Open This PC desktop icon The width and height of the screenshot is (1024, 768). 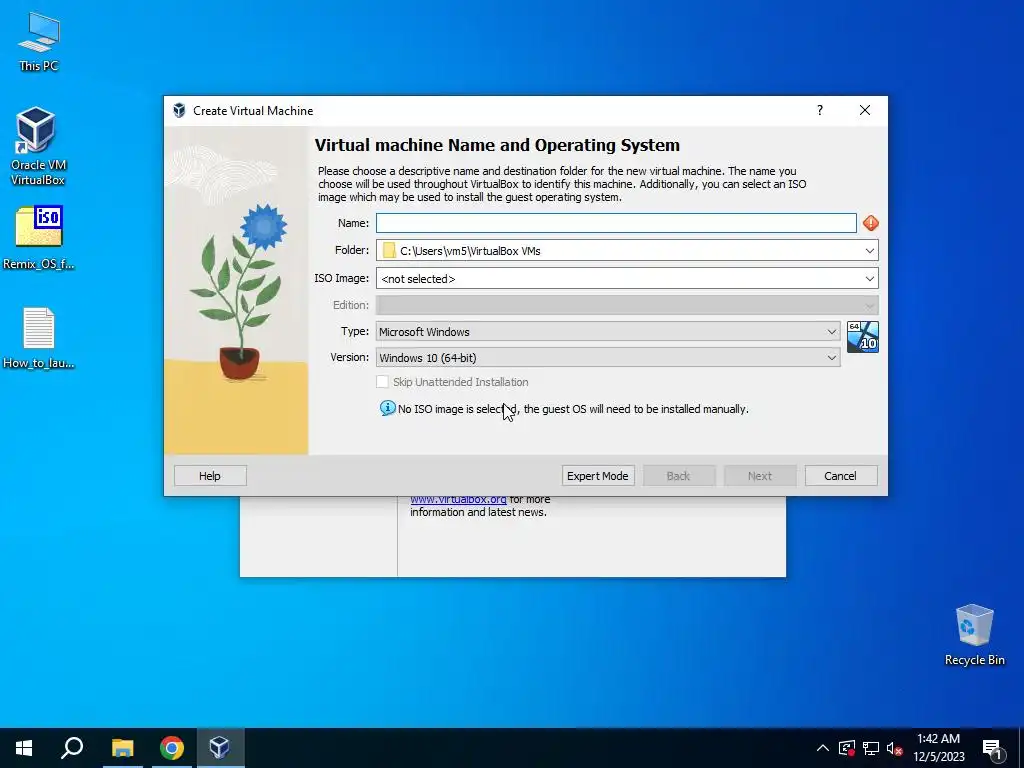pyautogui.click(x=39, y=41)
